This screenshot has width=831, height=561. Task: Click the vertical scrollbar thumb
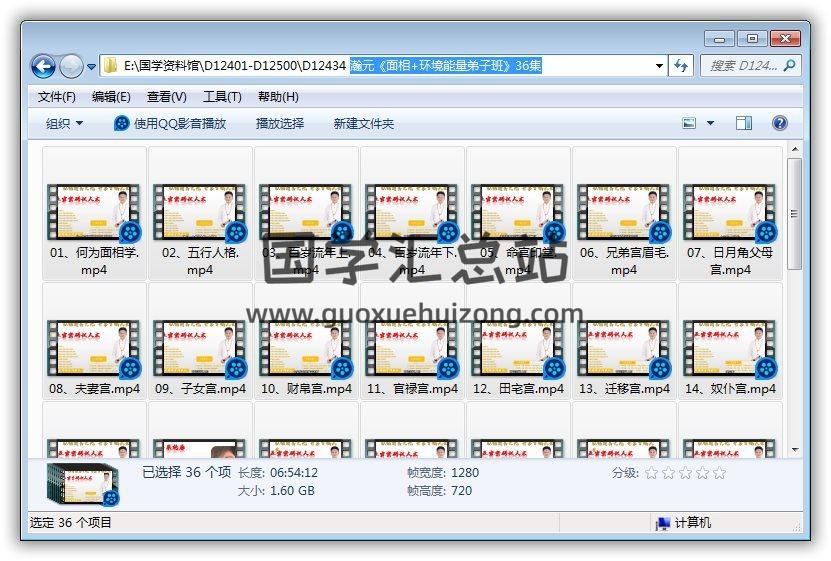(794, 214)
